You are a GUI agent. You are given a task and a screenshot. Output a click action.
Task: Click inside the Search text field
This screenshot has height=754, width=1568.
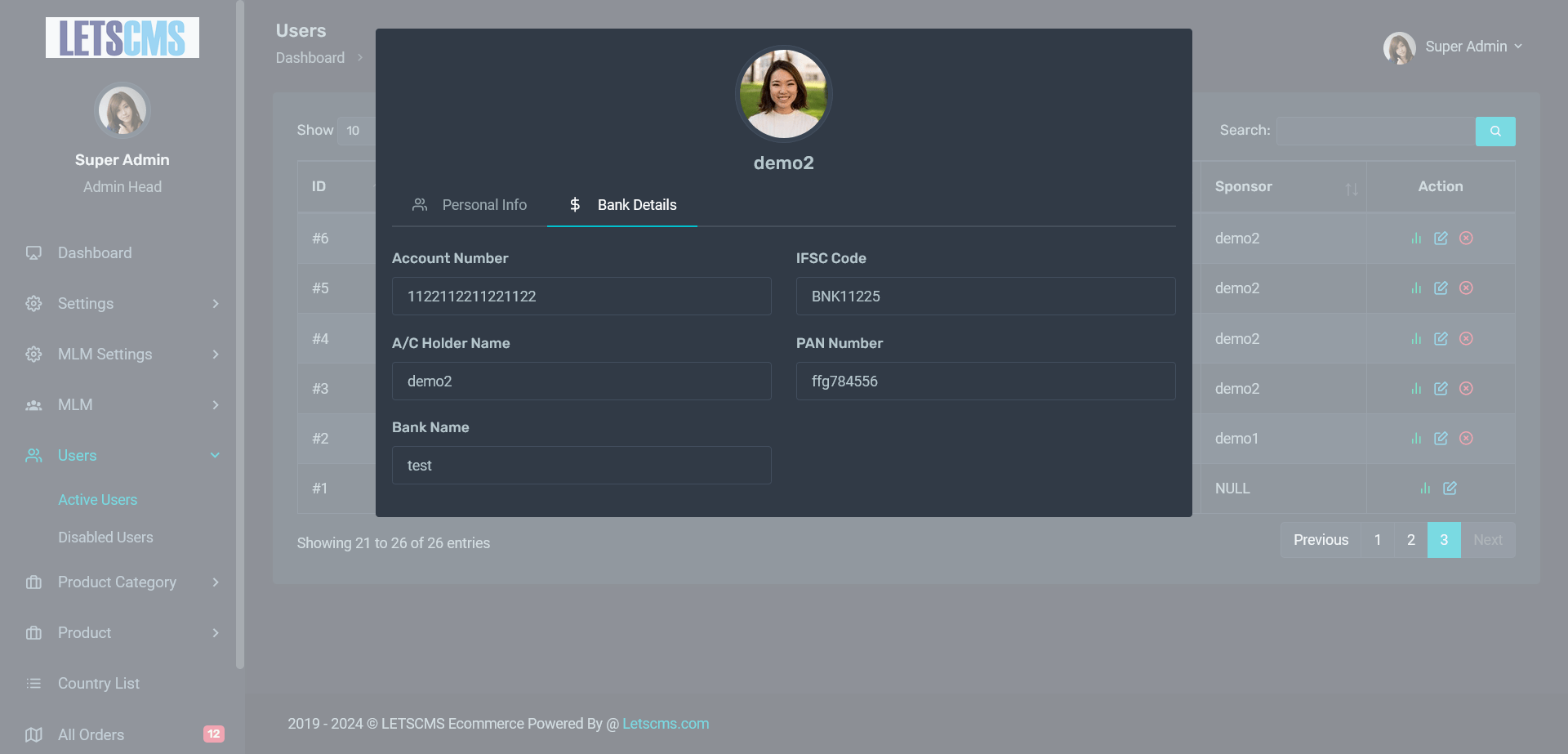tap(1374, 131)
